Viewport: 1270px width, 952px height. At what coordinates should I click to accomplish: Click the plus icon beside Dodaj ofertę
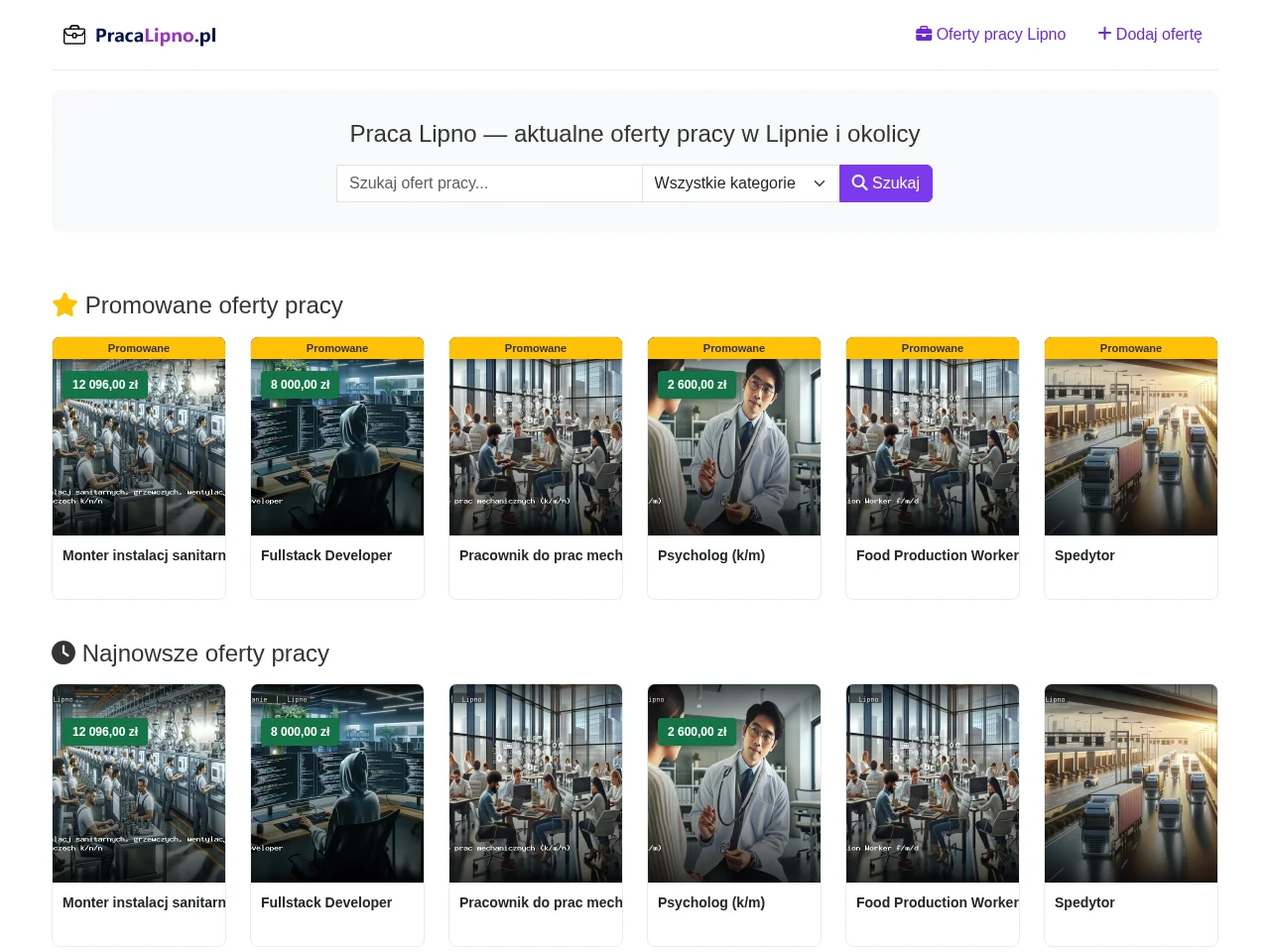(1104, 34)
